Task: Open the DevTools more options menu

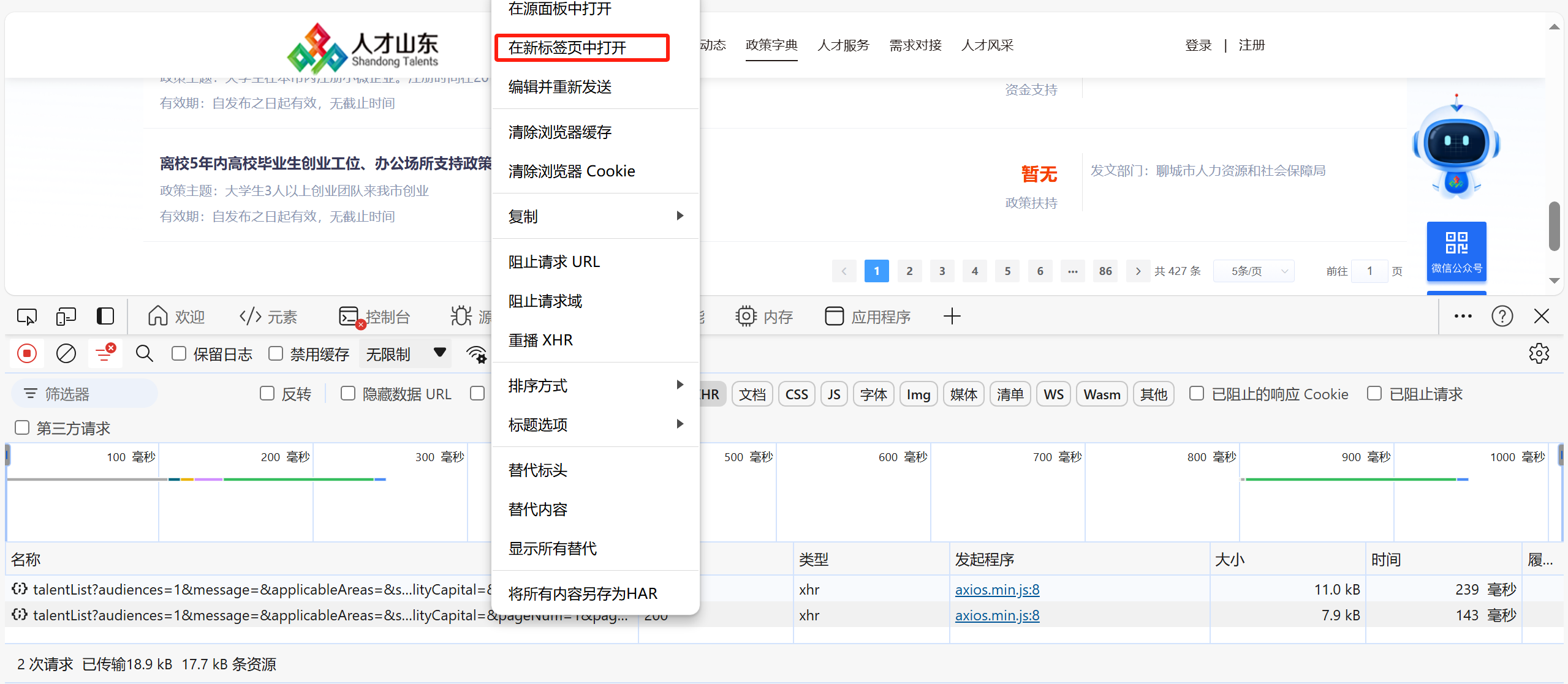Action: (x=1463, y=316)
